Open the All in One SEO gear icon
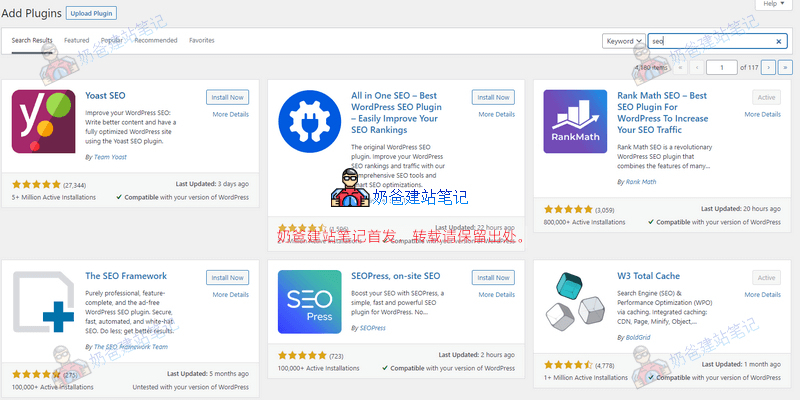800x400 pixels. pos(310,121)
